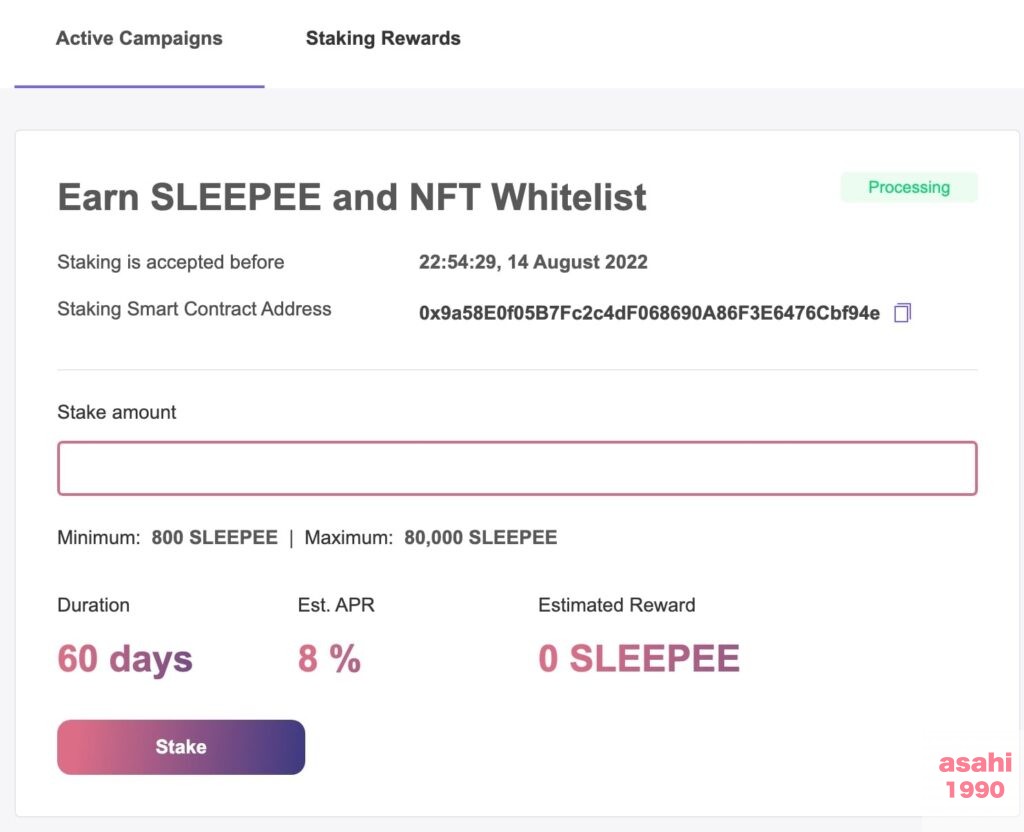1024x832 pixels.
Task: Click the 60 days duration value
Action: [x=125, y=659]
